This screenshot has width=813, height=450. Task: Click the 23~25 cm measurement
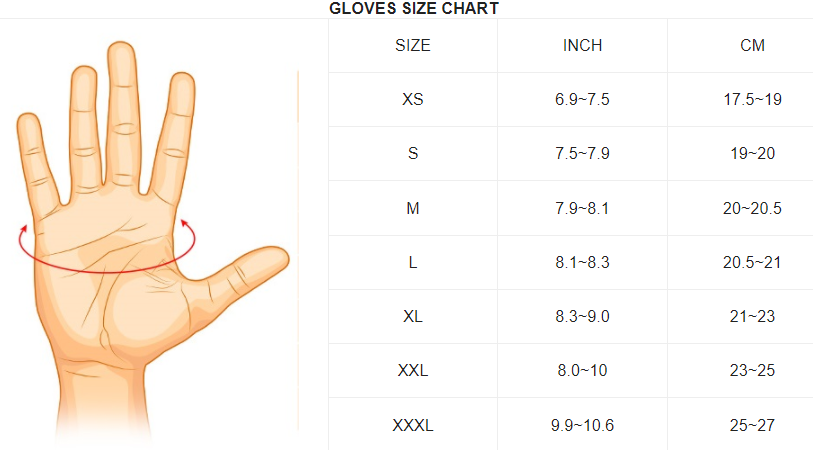pyautogui.click(x=752, y=371)
